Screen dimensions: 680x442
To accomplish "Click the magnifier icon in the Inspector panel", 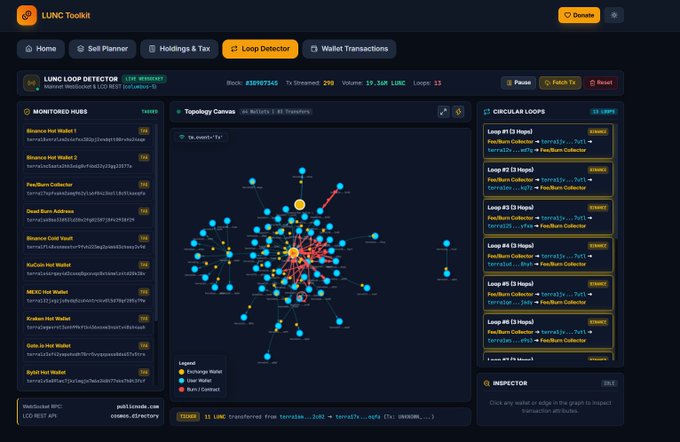I will (487, 383).
